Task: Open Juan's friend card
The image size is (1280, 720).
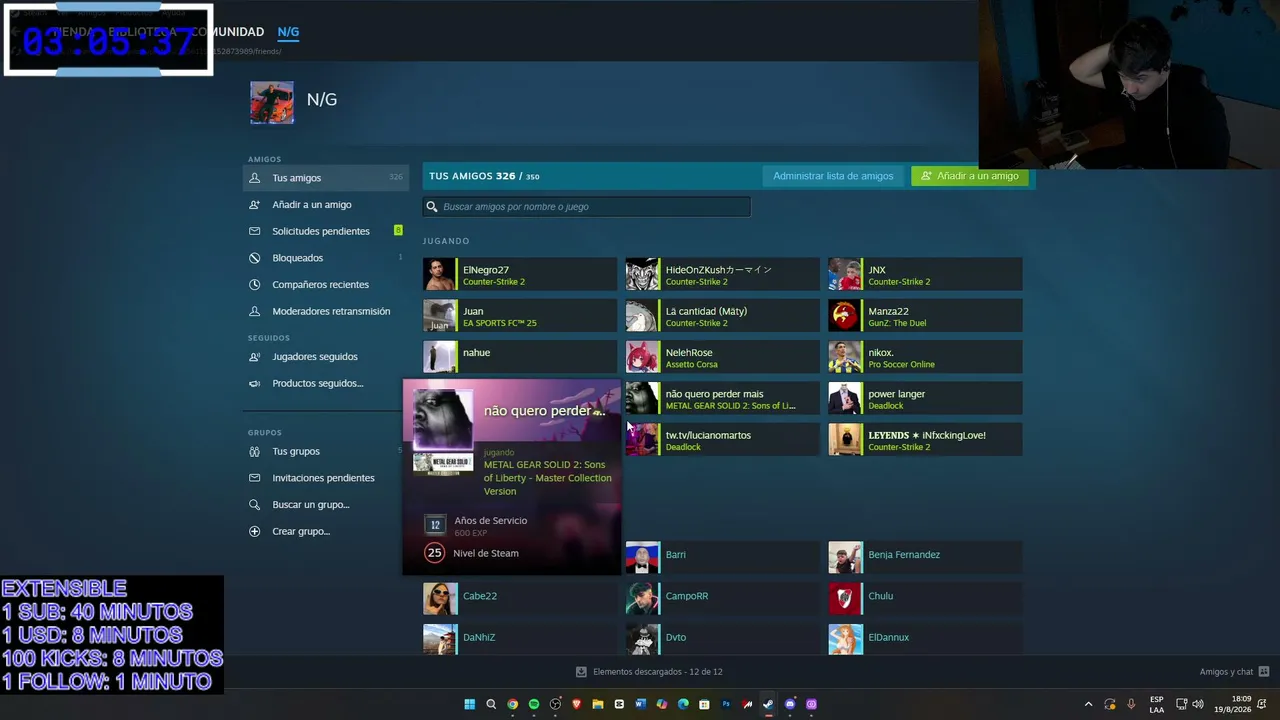Action: tap(520, 316)
